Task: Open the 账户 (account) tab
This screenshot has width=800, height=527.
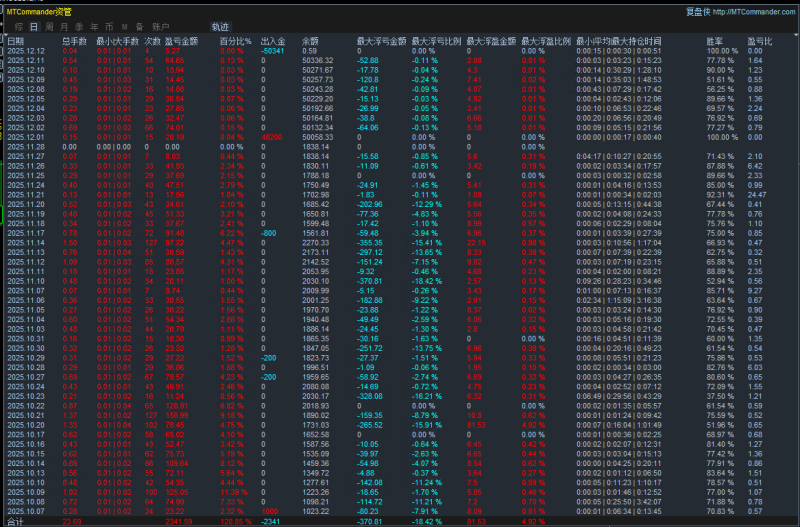Action: pos(160,26)
